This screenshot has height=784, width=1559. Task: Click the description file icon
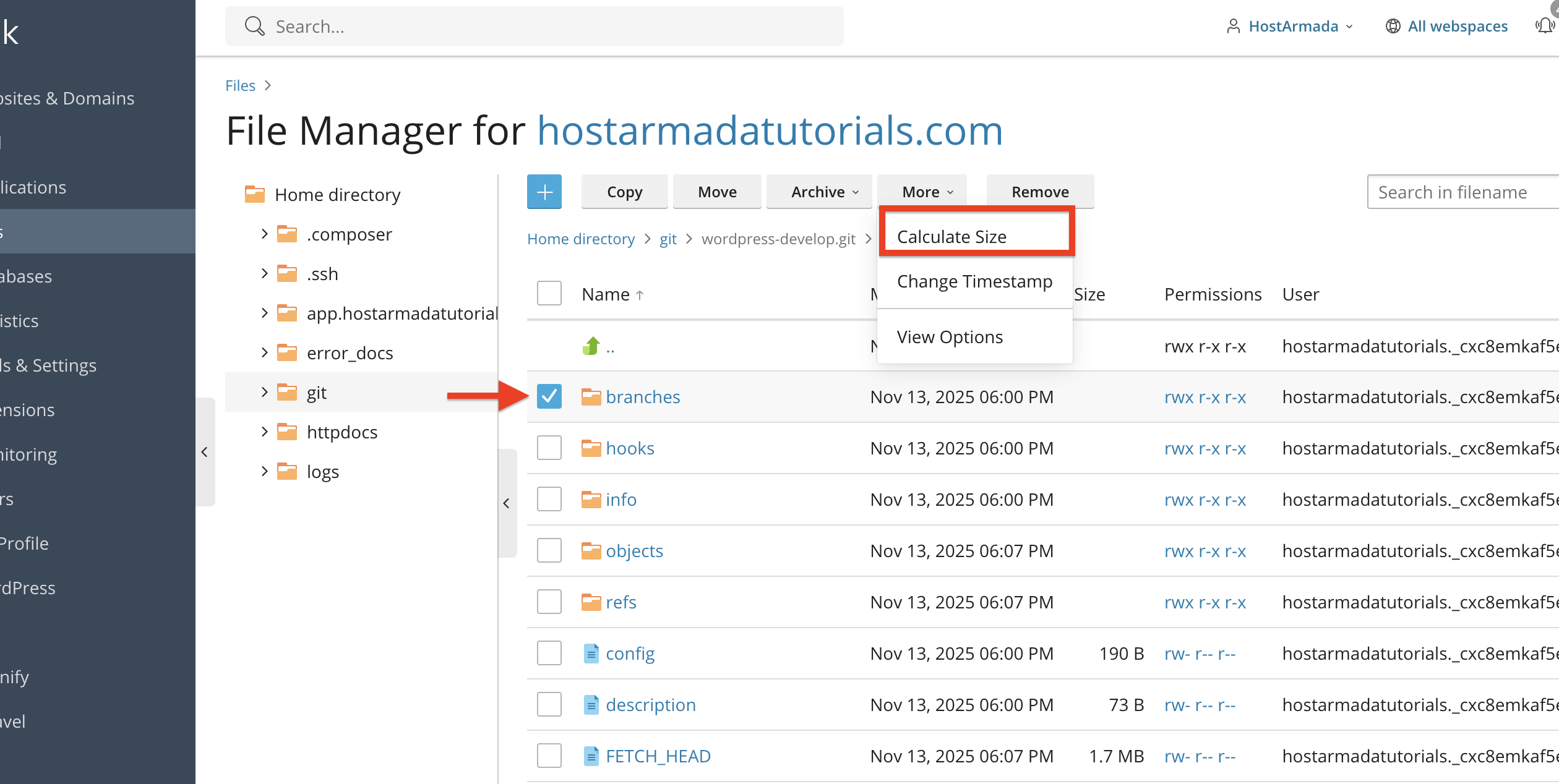click(x=591, y=705)
